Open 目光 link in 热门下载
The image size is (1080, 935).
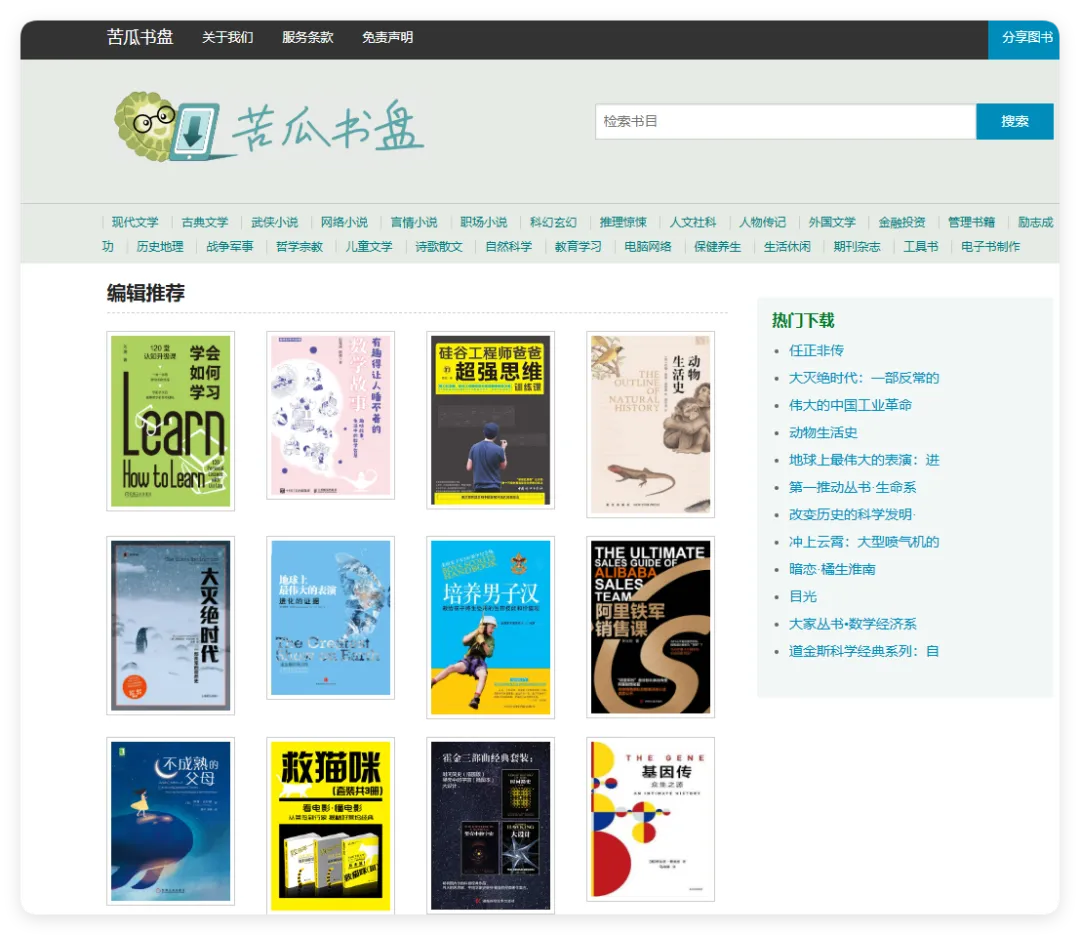803,597
